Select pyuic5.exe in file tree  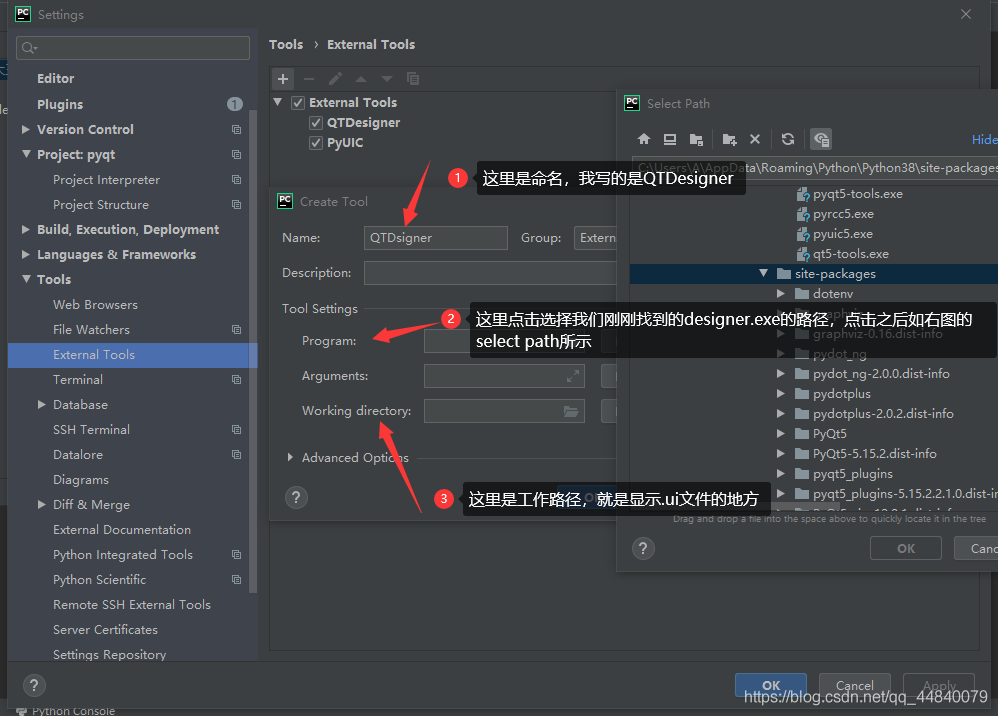(x=843, y=234)
